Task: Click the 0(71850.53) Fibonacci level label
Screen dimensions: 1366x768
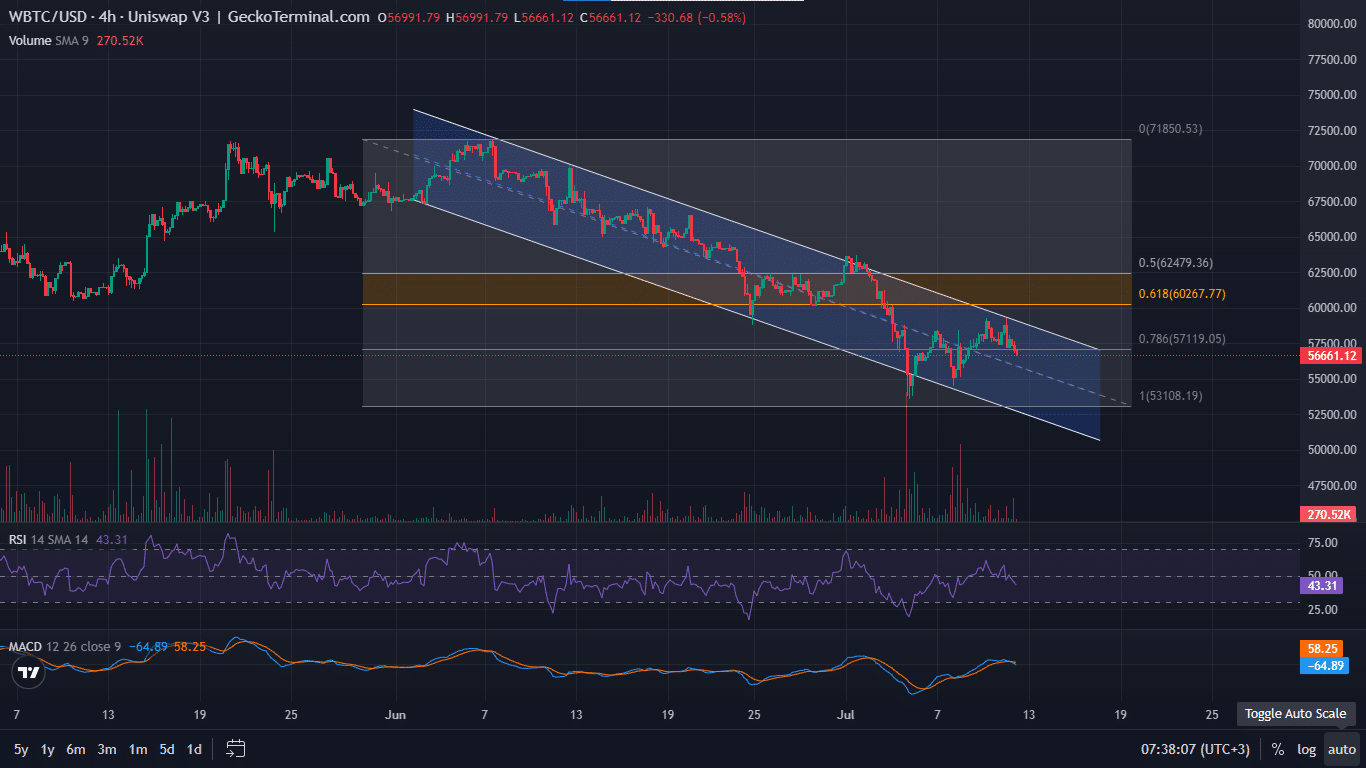Action: point(1170,129)
